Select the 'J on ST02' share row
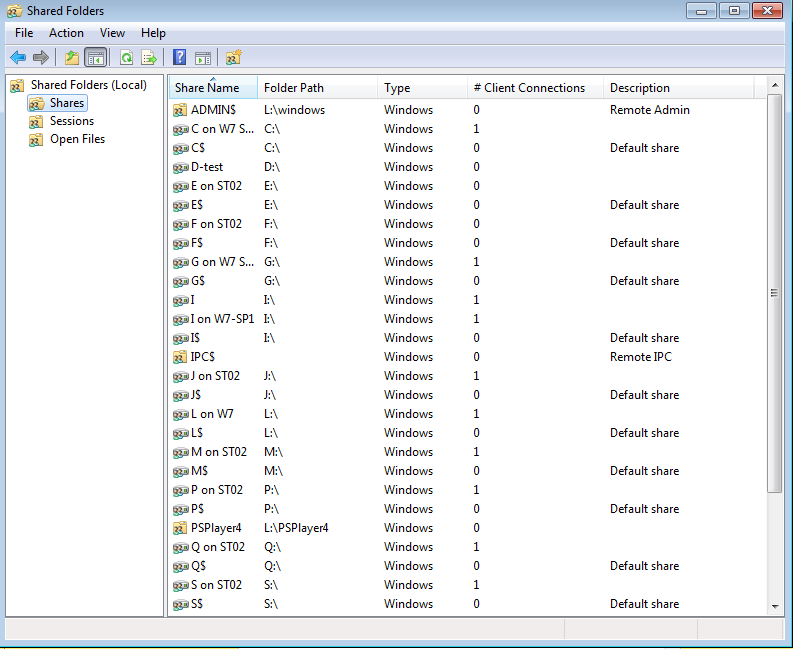The image size is (793, 649). [x=467, y=376]
